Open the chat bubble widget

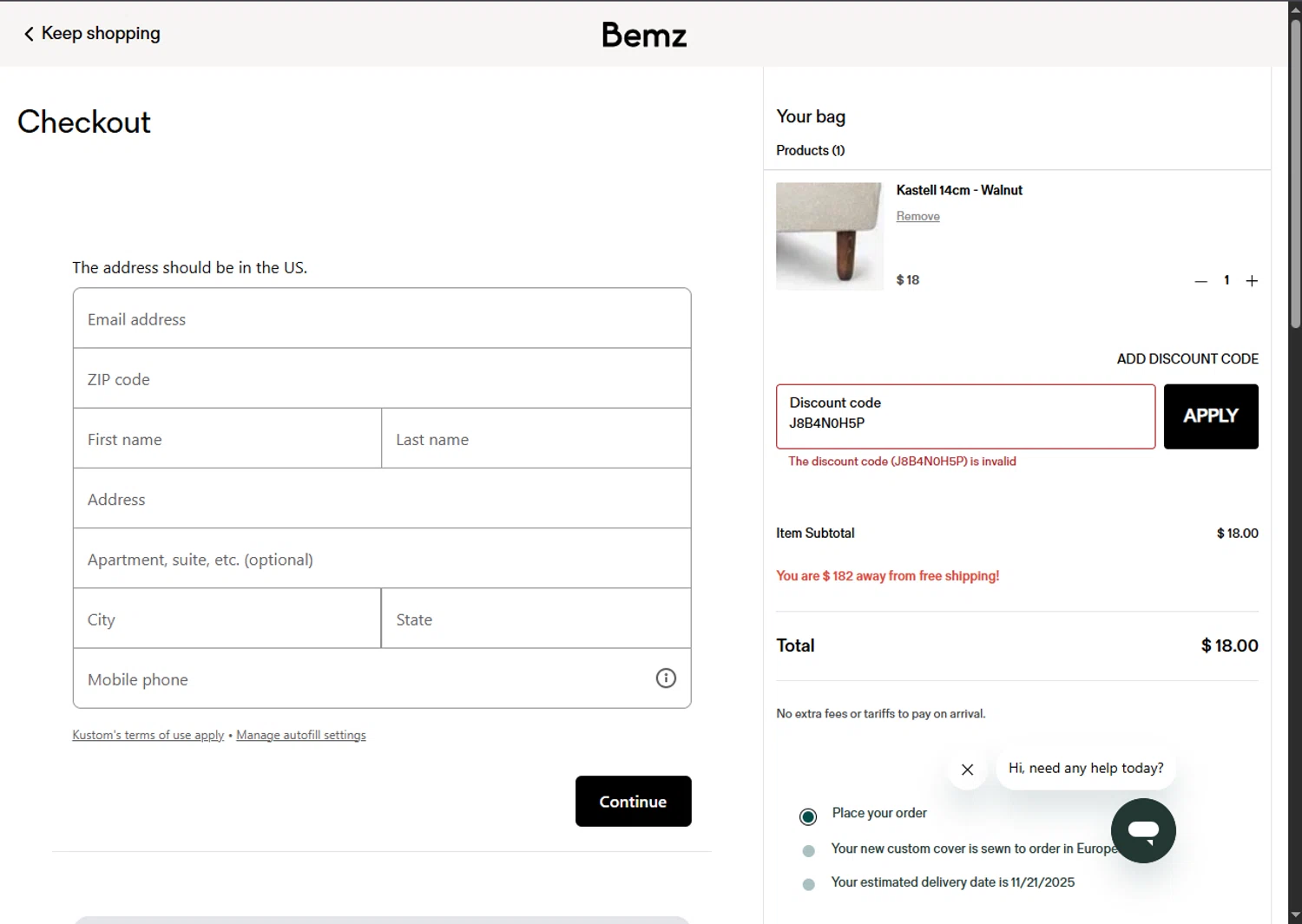1143,830
